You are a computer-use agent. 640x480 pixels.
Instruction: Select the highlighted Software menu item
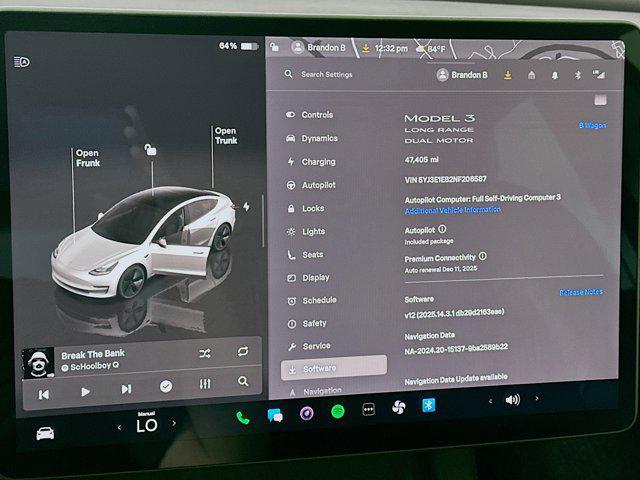334,368
